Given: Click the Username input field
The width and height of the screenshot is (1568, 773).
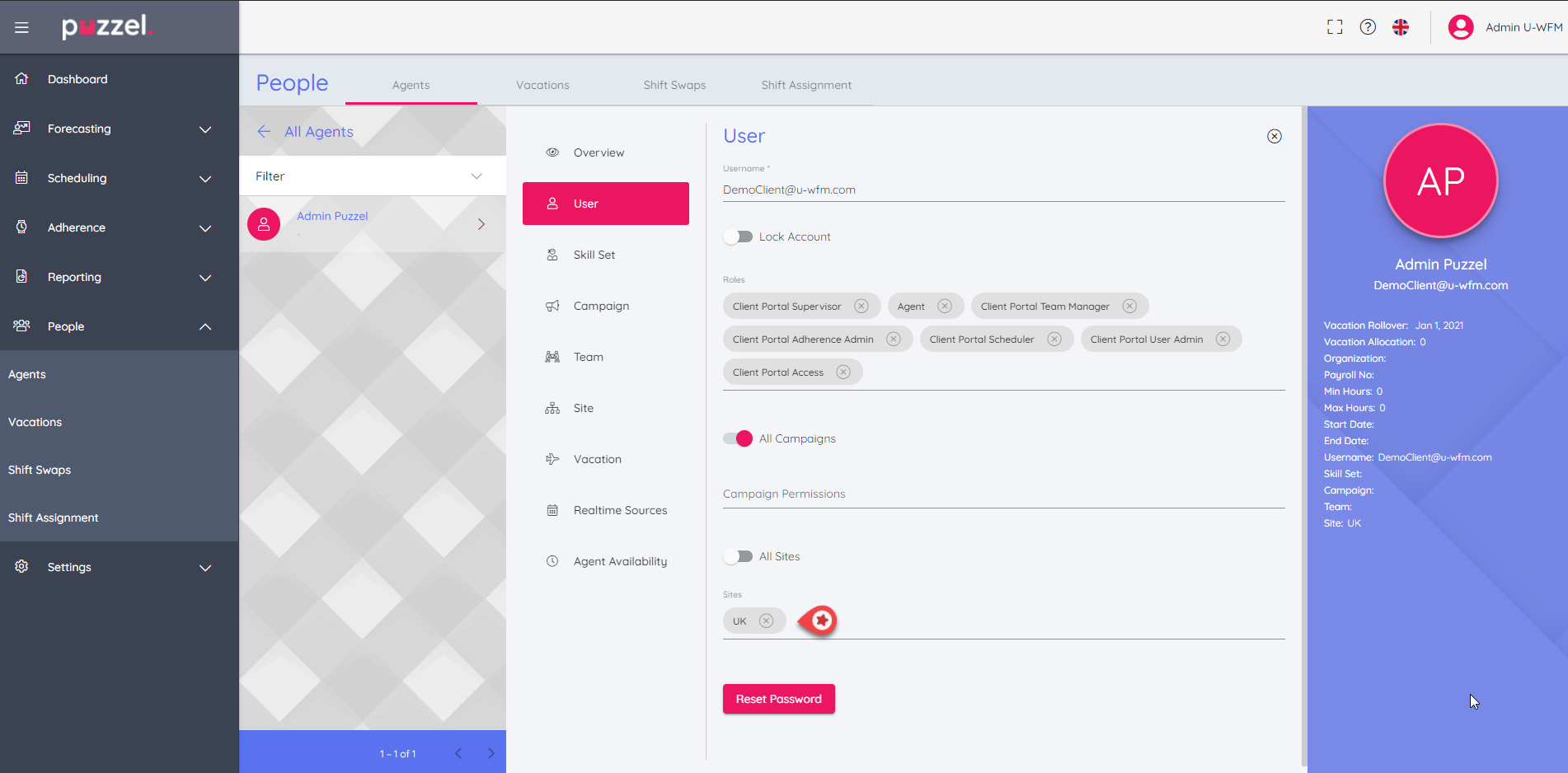Looking at the screenshot, I should [1002, 190].
